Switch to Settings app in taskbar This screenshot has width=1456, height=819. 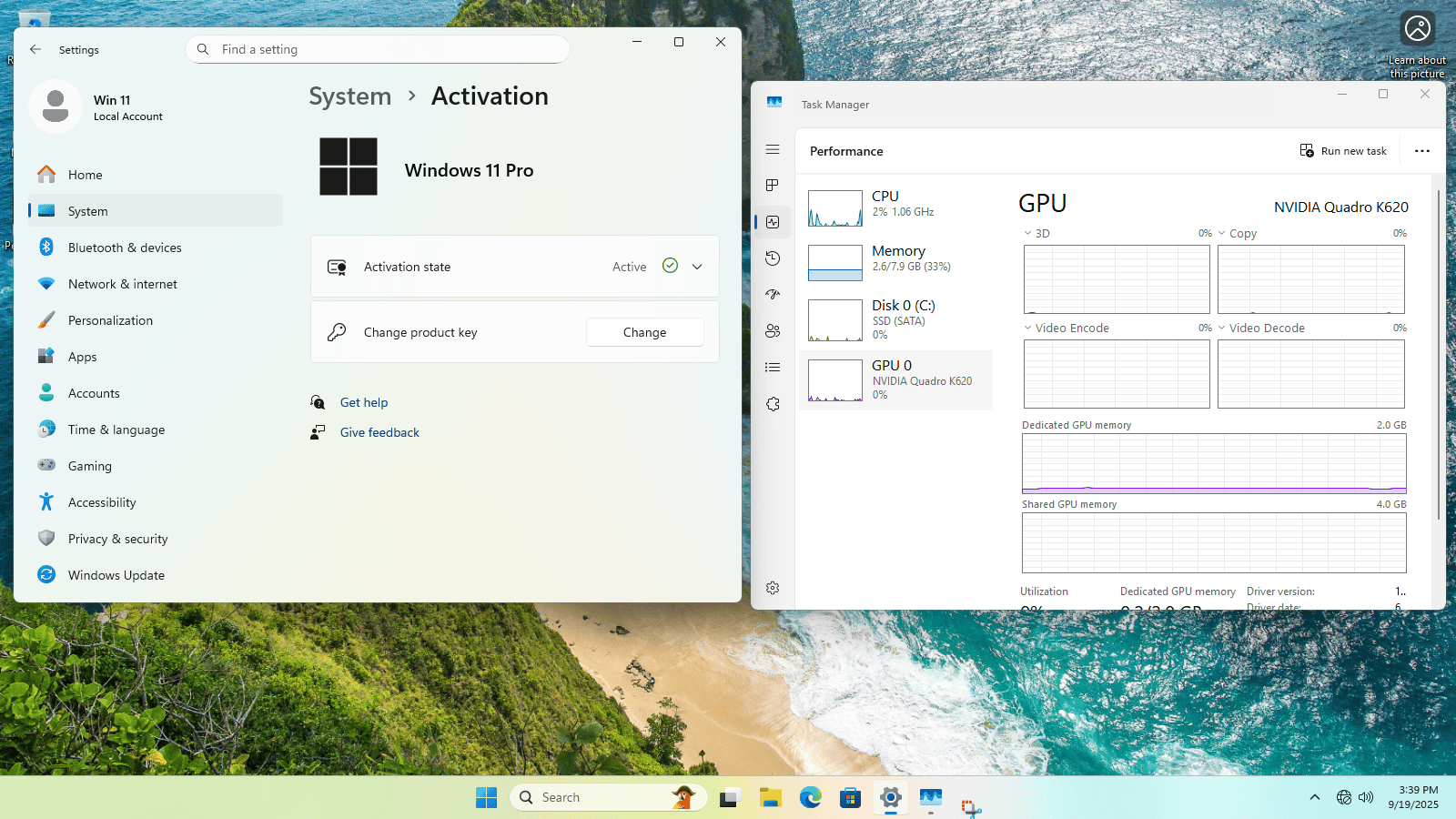[891, 797]
